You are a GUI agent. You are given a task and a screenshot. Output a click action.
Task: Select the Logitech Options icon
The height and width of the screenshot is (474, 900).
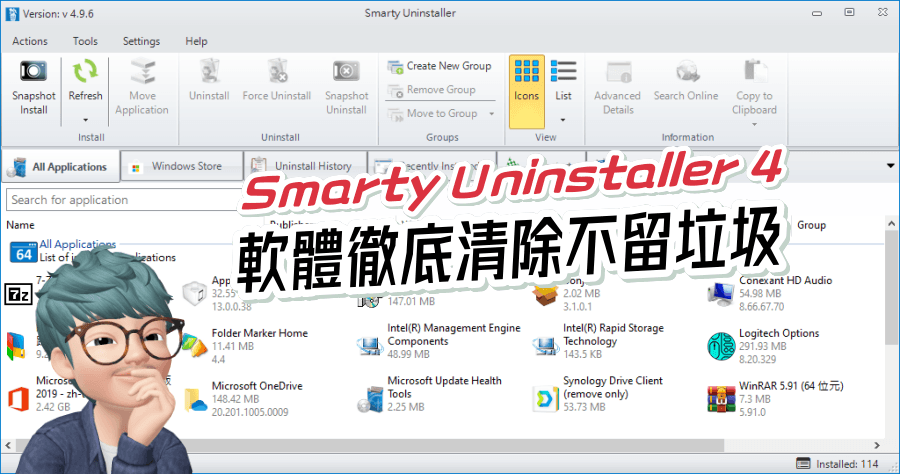(x=721, y=346)
